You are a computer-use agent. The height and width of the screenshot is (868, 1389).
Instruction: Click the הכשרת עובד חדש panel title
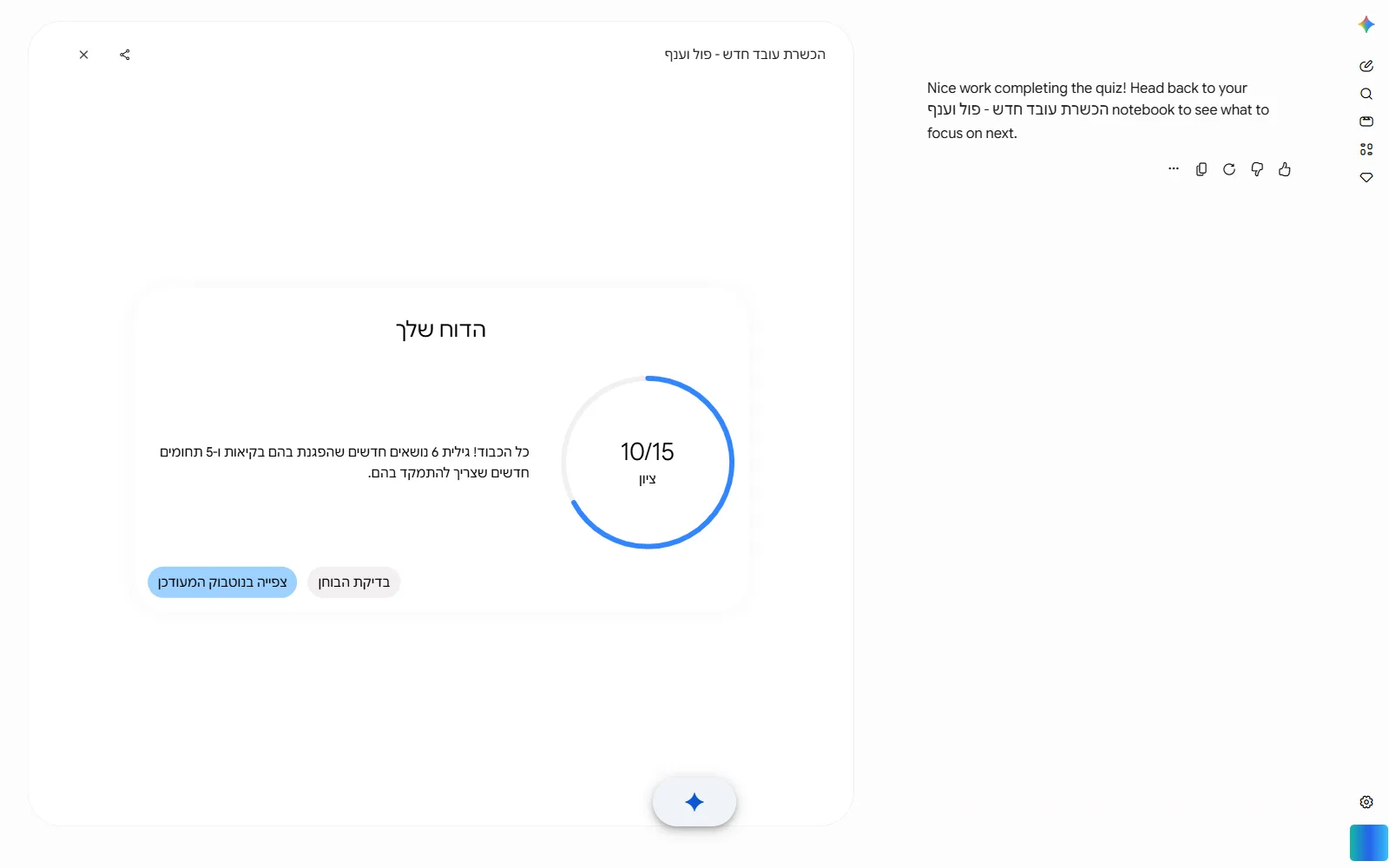745,55
